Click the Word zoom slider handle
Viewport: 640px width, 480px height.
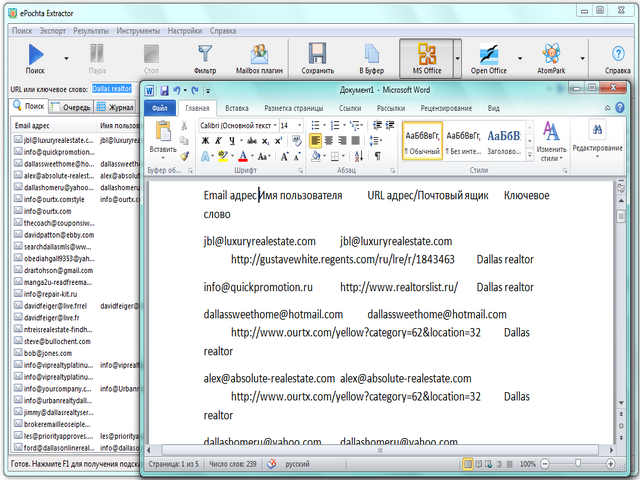tap(578, 464)
